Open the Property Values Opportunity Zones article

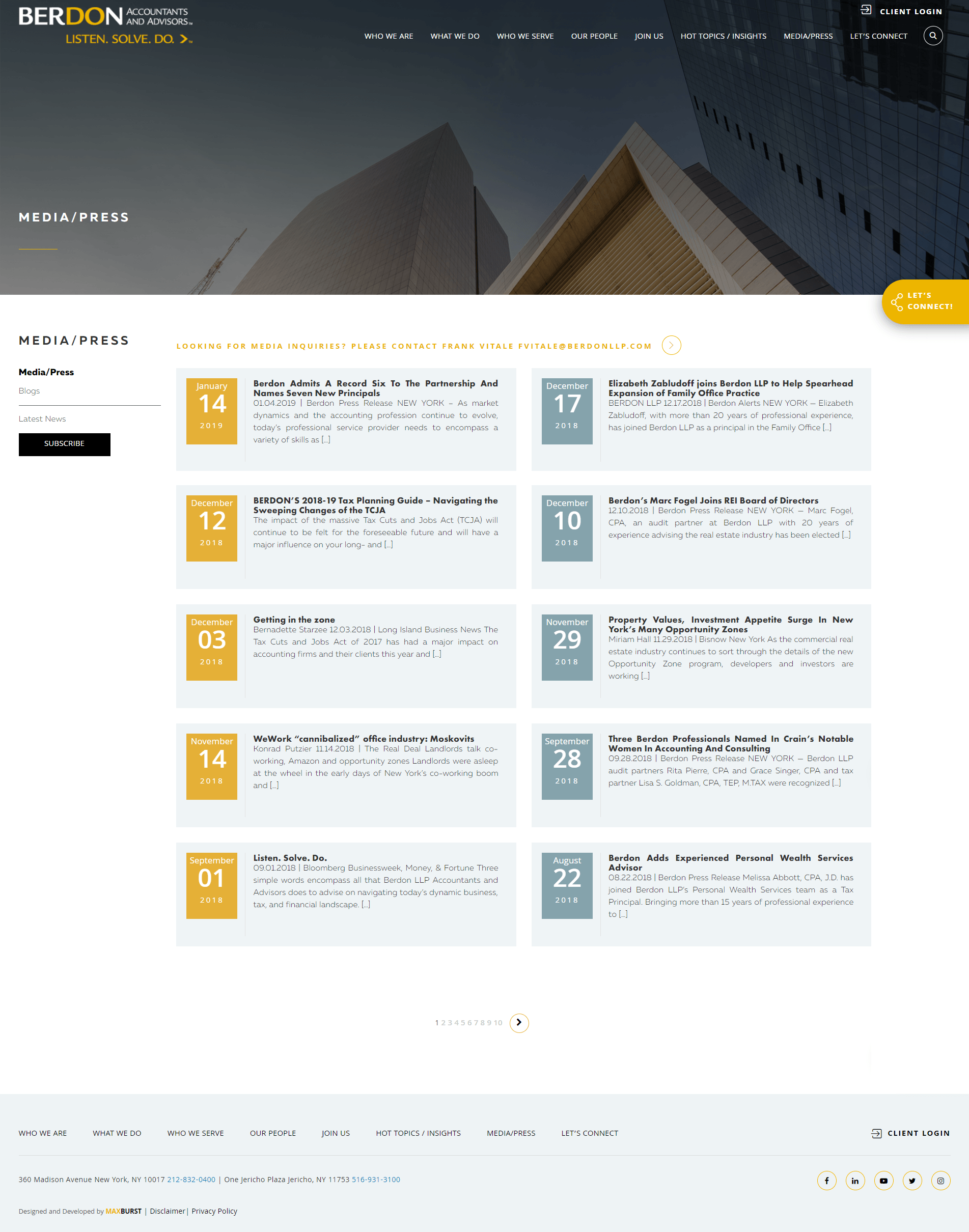pos(731,625)
